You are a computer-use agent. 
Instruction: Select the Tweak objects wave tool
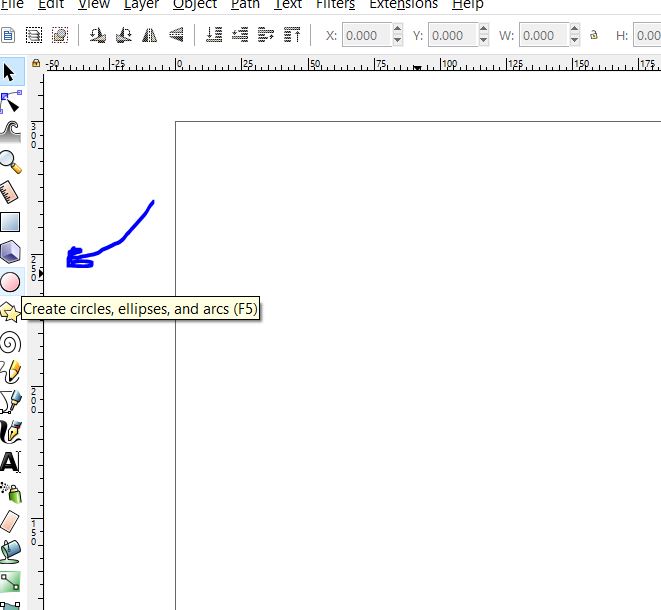coord(10,132)
